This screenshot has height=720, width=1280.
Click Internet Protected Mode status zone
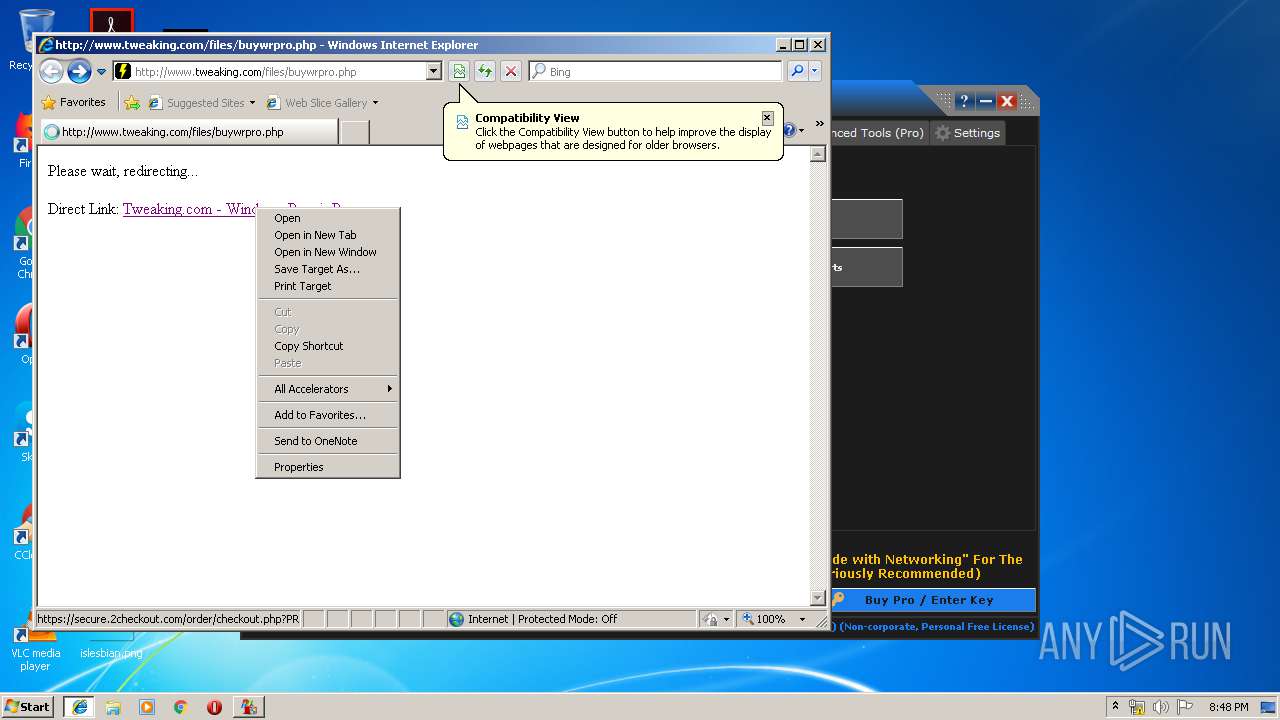570,619
